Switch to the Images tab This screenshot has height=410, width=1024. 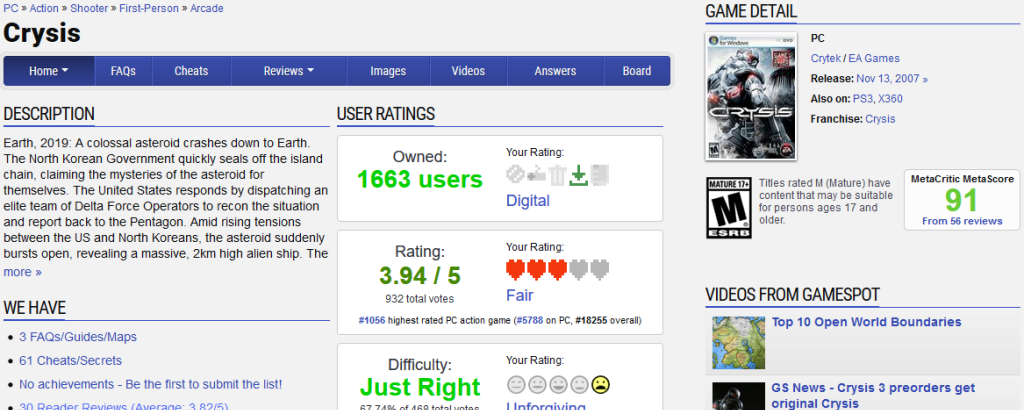coord(388,71)
